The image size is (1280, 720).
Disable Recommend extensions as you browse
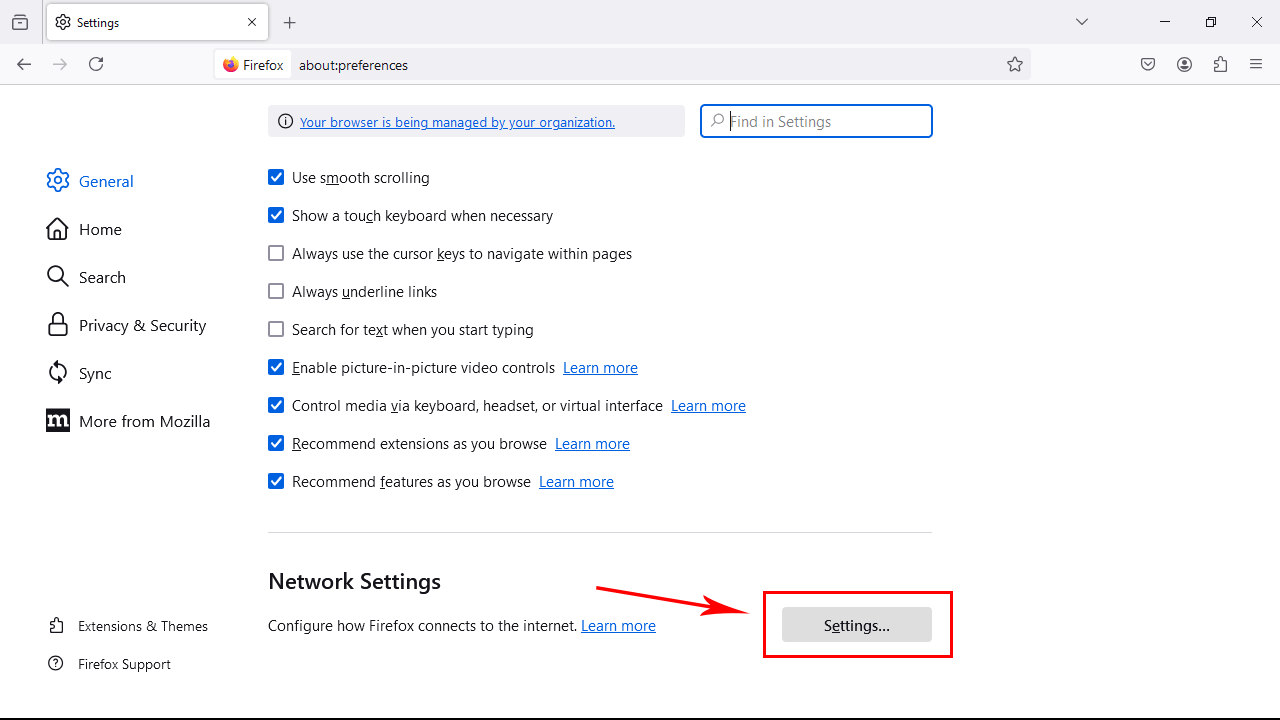tap(276, 443)
